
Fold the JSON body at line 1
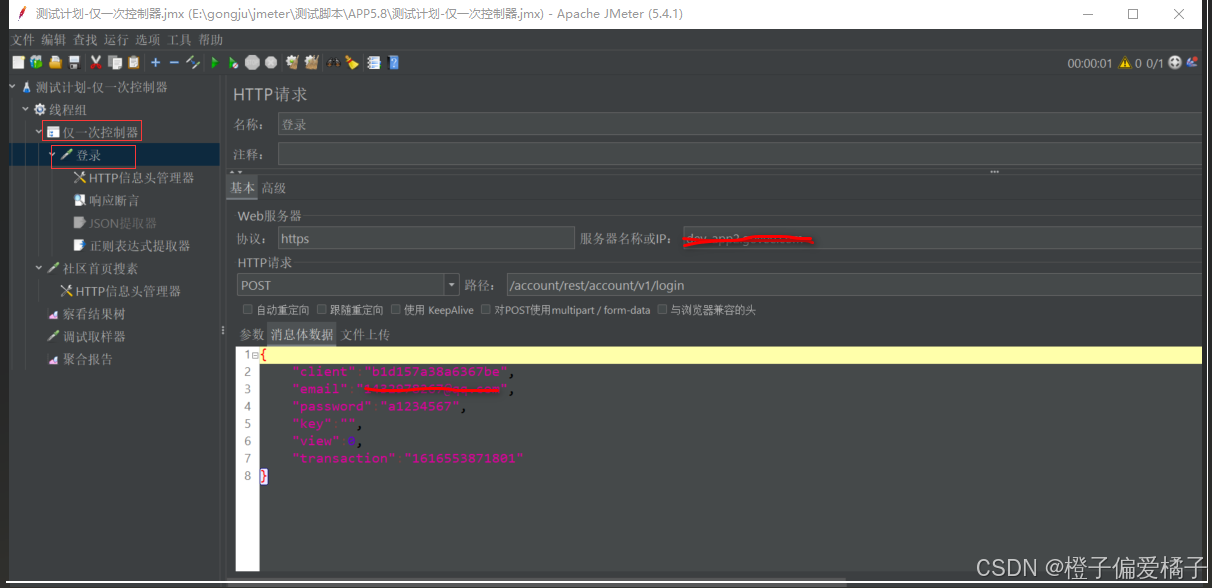(256, 355)
